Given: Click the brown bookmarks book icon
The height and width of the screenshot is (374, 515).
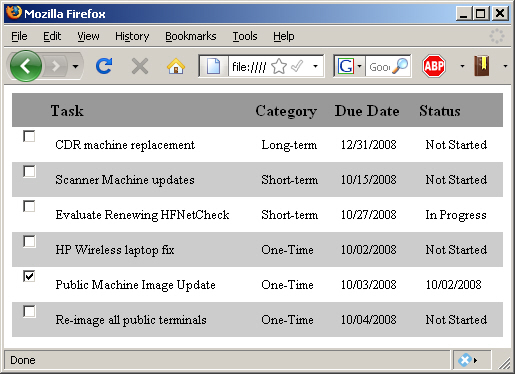Looking at the screenshot, I should 482,66.
